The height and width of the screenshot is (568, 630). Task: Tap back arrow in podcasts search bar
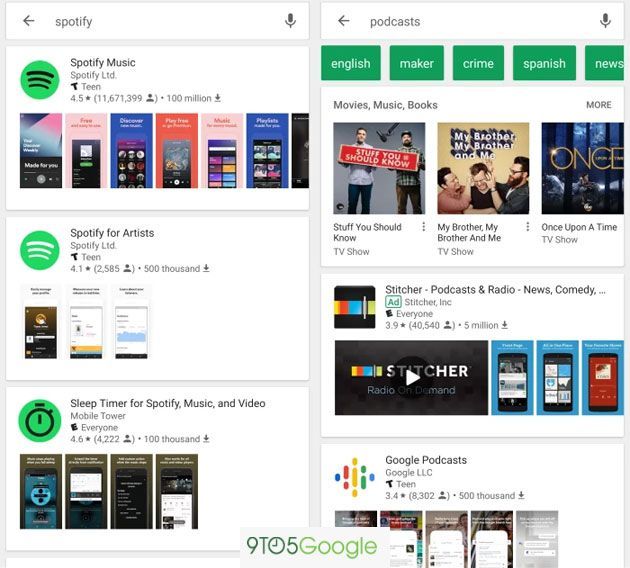[x=343, y=21]
